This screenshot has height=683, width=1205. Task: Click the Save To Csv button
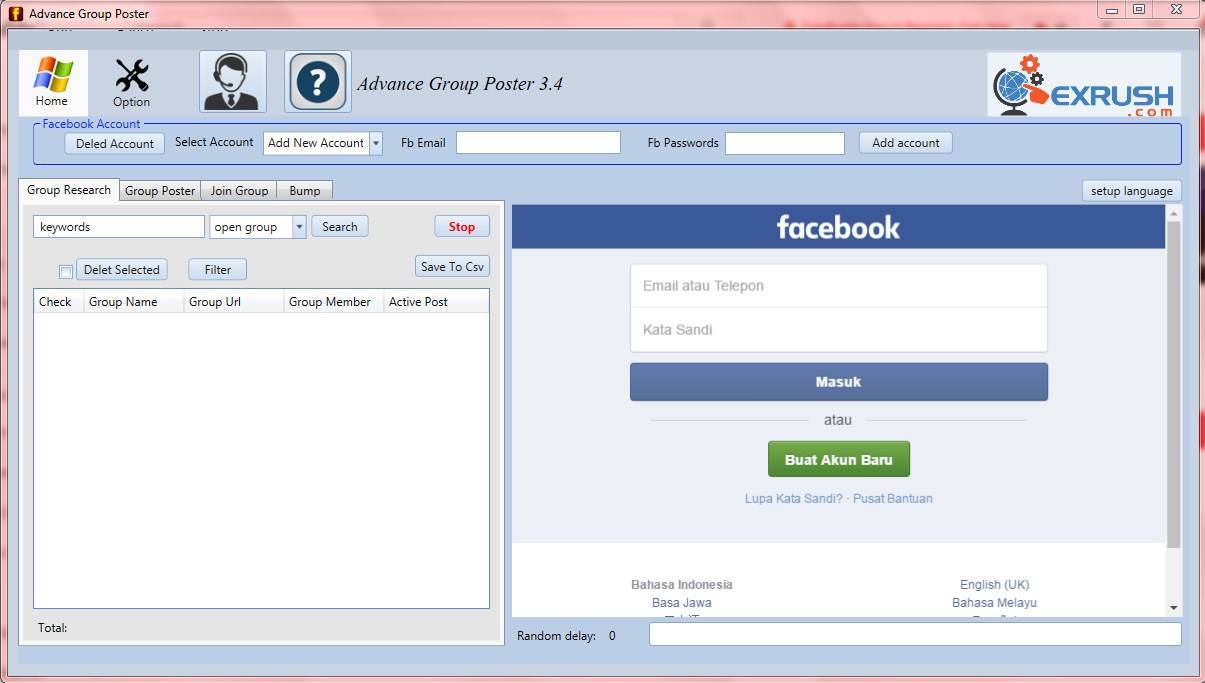[x=452, y=266]
